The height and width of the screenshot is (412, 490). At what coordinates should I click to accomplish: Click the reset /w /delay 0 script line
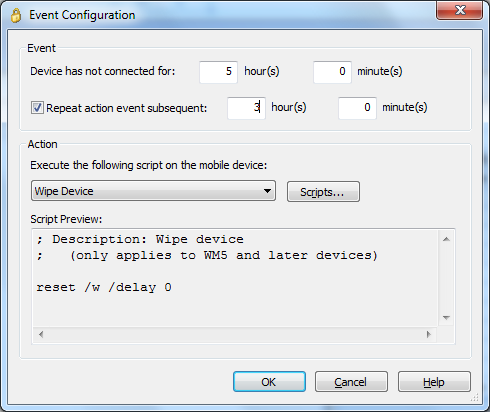click(104, 287)
